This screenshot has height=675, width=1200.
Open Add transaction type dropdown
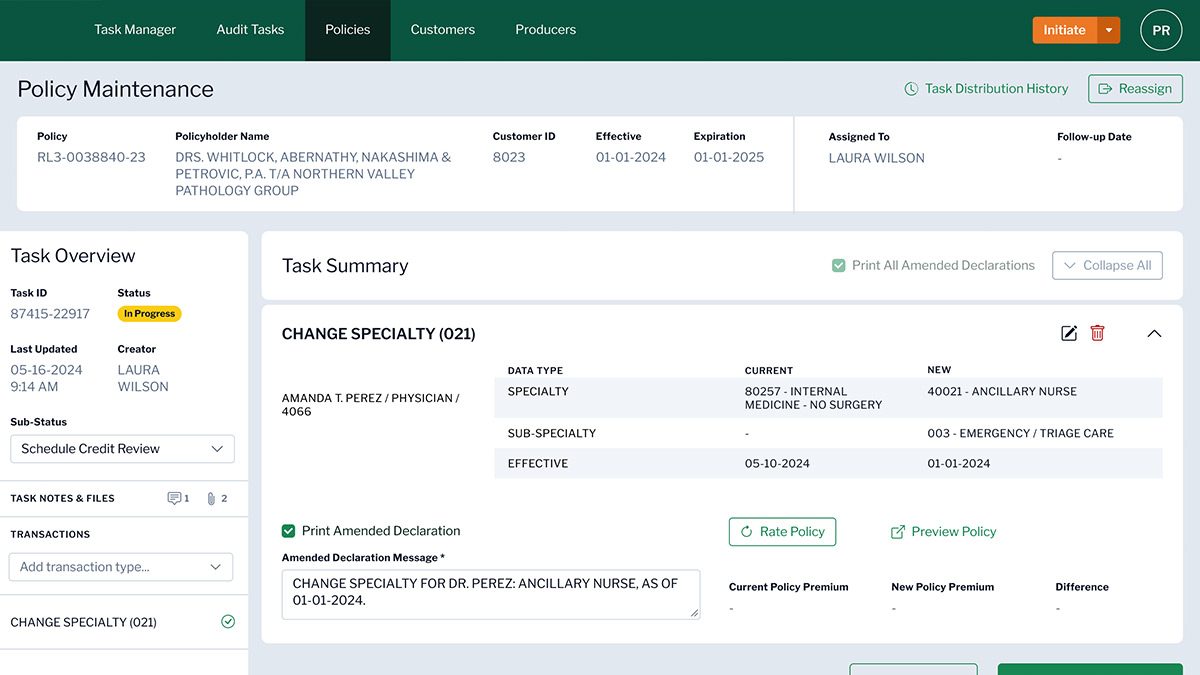[x=120, y=567]
